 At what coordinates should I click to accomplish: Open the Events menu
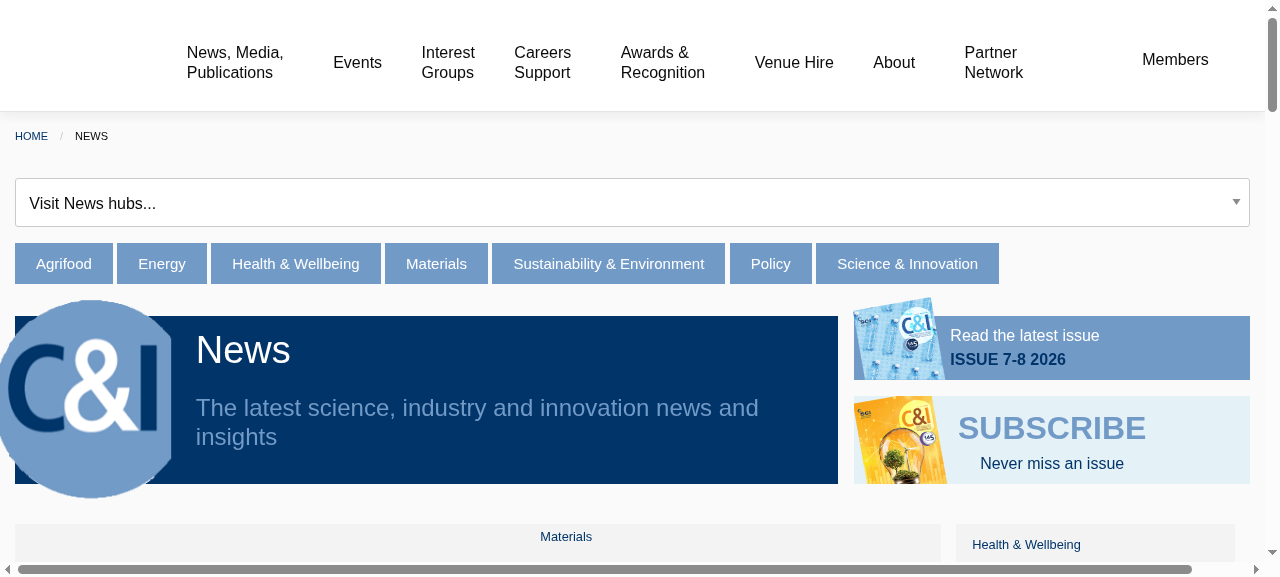click(x=357, y=63)
